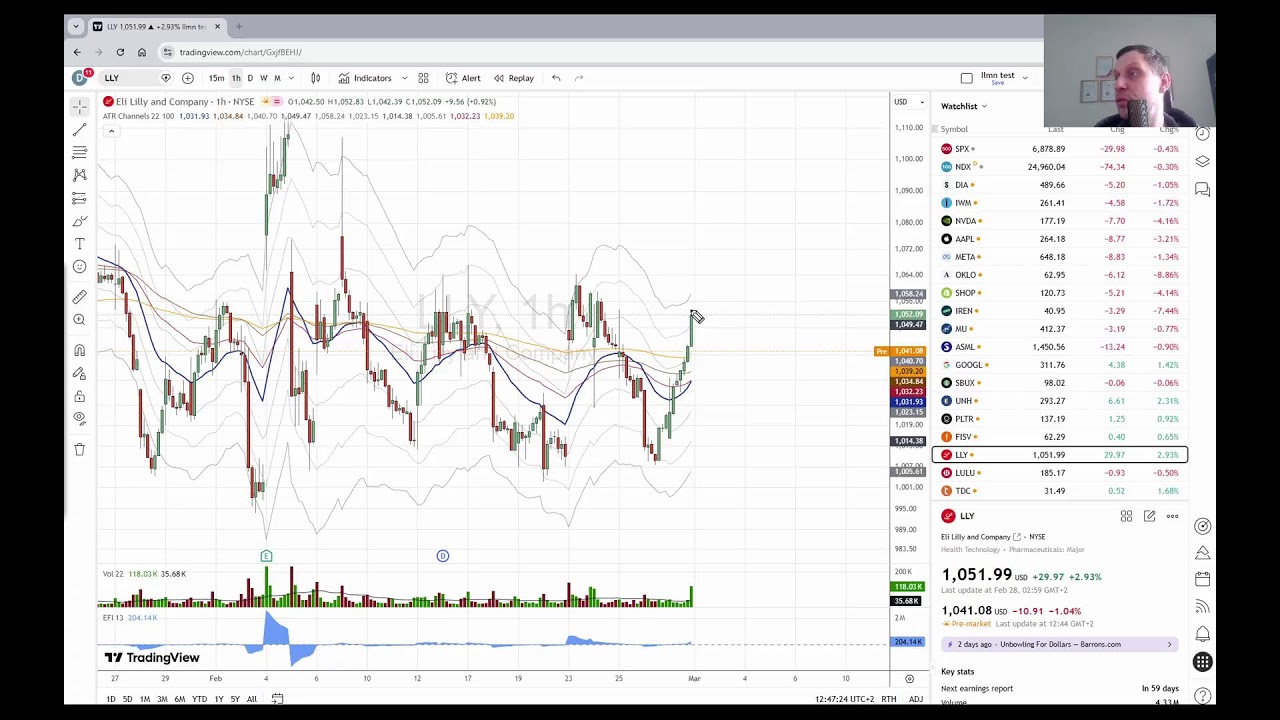Open the economic calendar panel

[1203, 579]
